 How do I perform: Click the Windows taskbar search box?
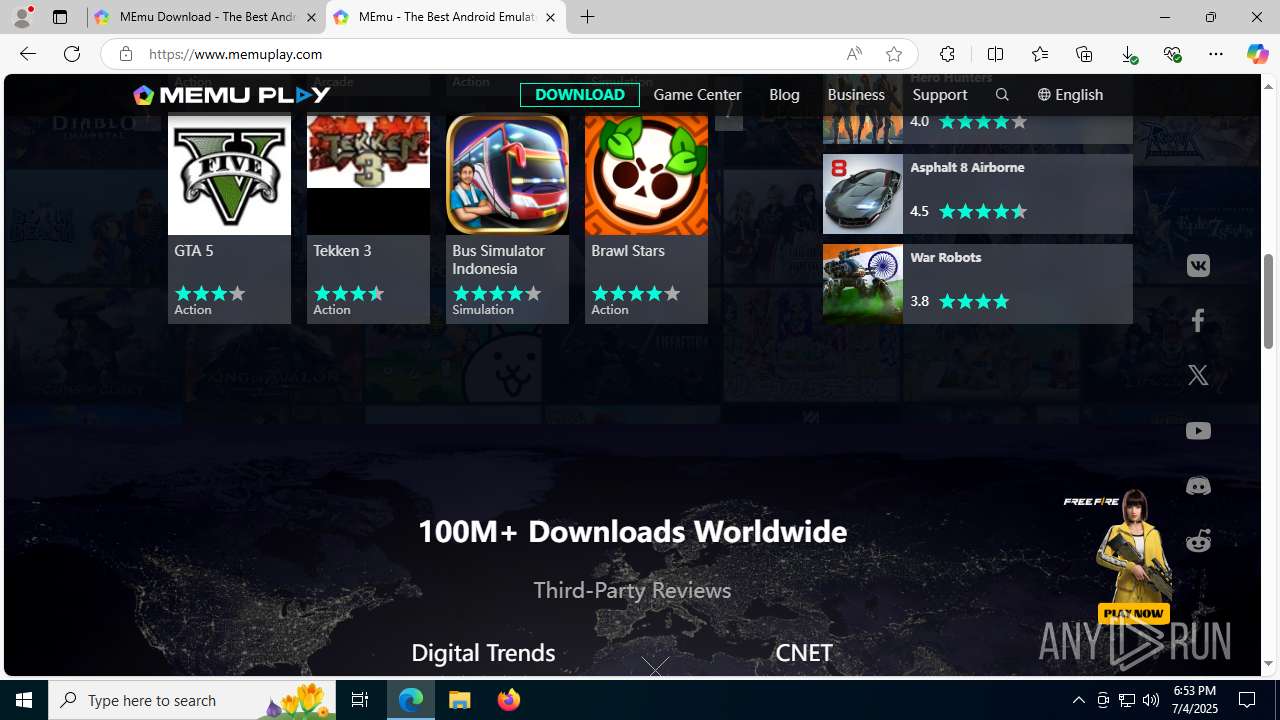192,700
